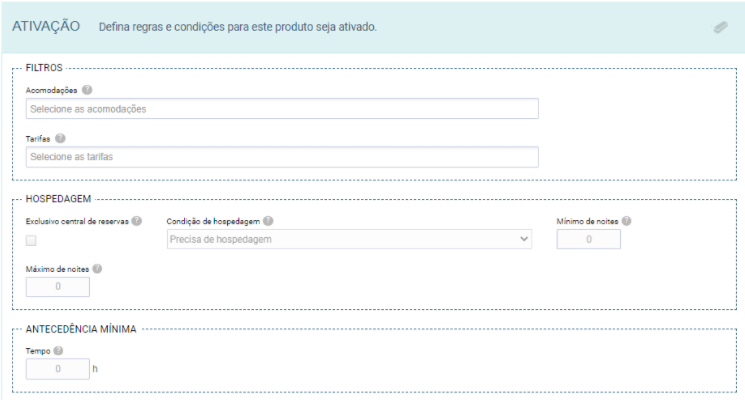The height and width of the screenshot is (400, 745).
Task: Focus the Tempo hours input field
Action: [58, 369]
